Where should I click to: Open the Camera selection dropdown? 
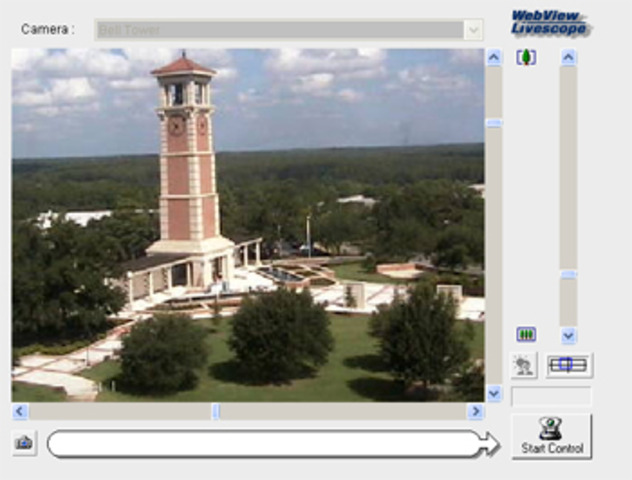click(x=289, y=29)
